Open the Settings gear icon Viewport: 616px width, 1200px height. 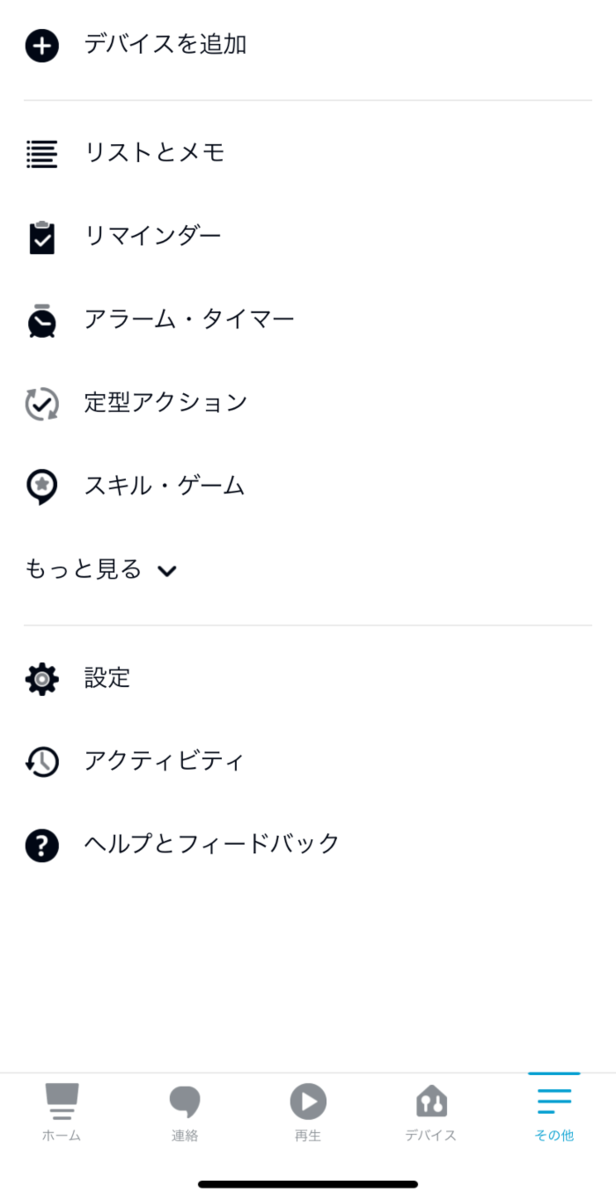tap(41, 678)
